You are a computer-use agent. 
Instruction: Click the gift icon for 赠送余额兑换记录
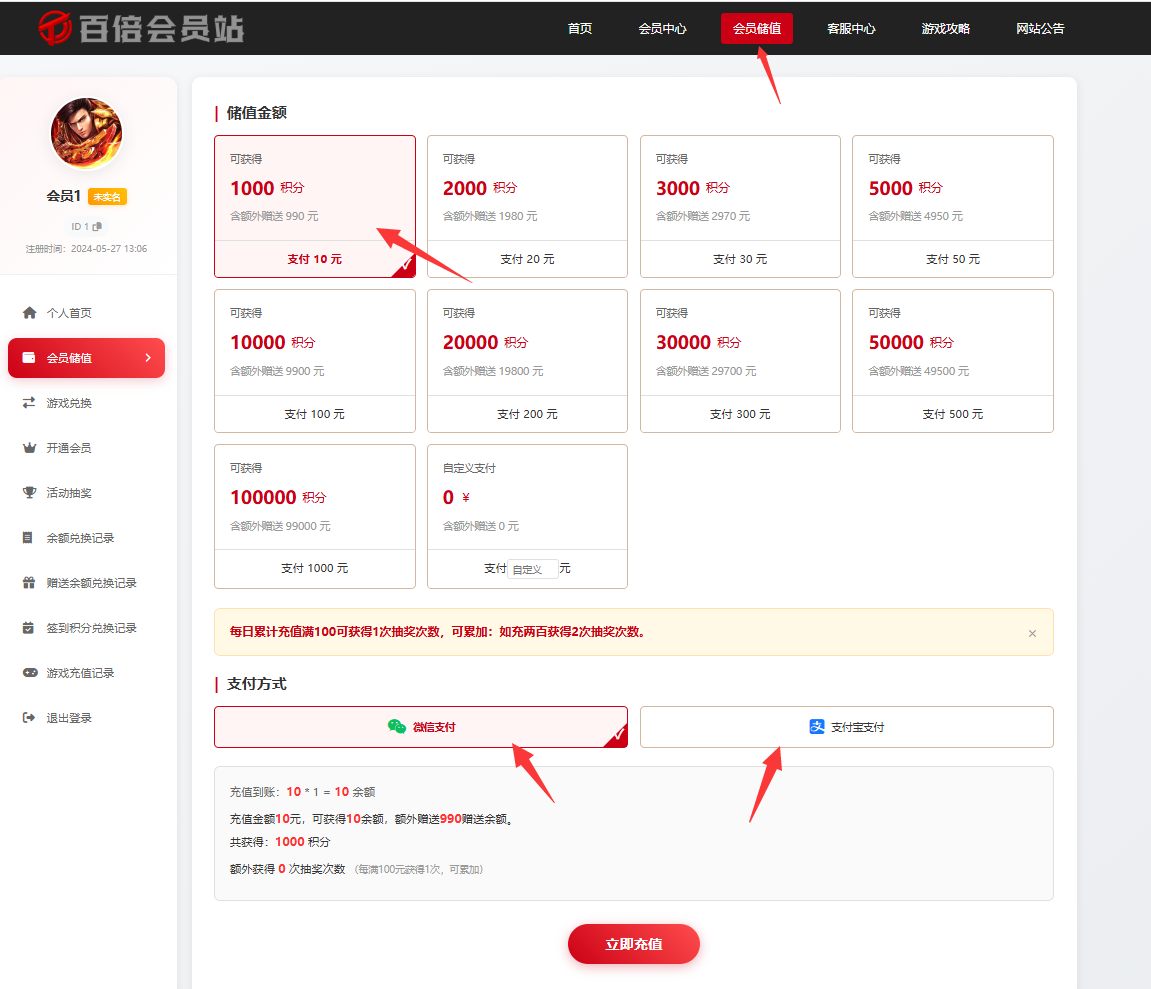pyautogui.click(x=29, y=583)
